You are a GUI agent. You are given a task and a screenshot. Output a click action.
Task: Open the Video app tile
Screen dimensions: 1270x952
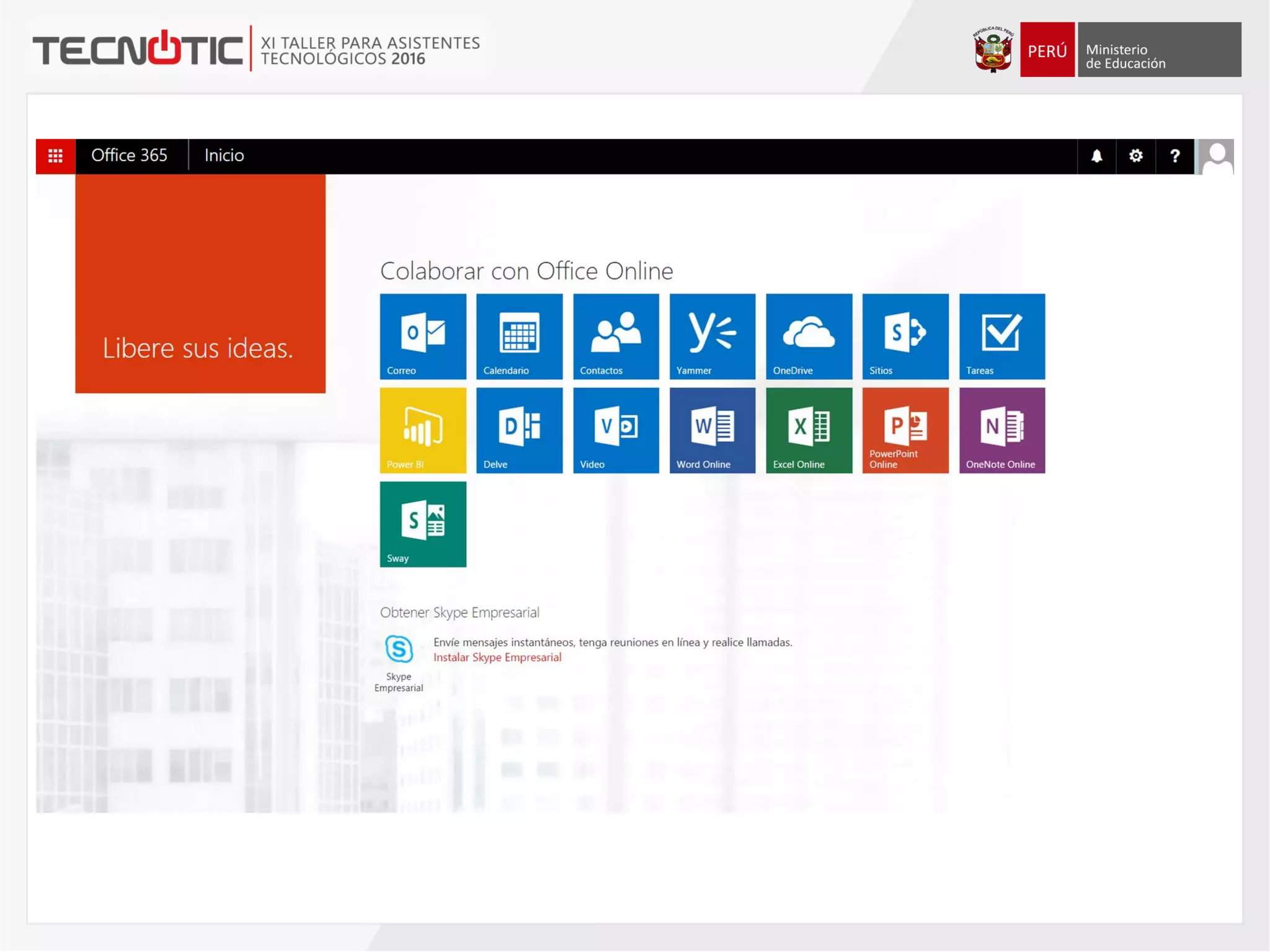pyautogui.click(x=616, y=430)
